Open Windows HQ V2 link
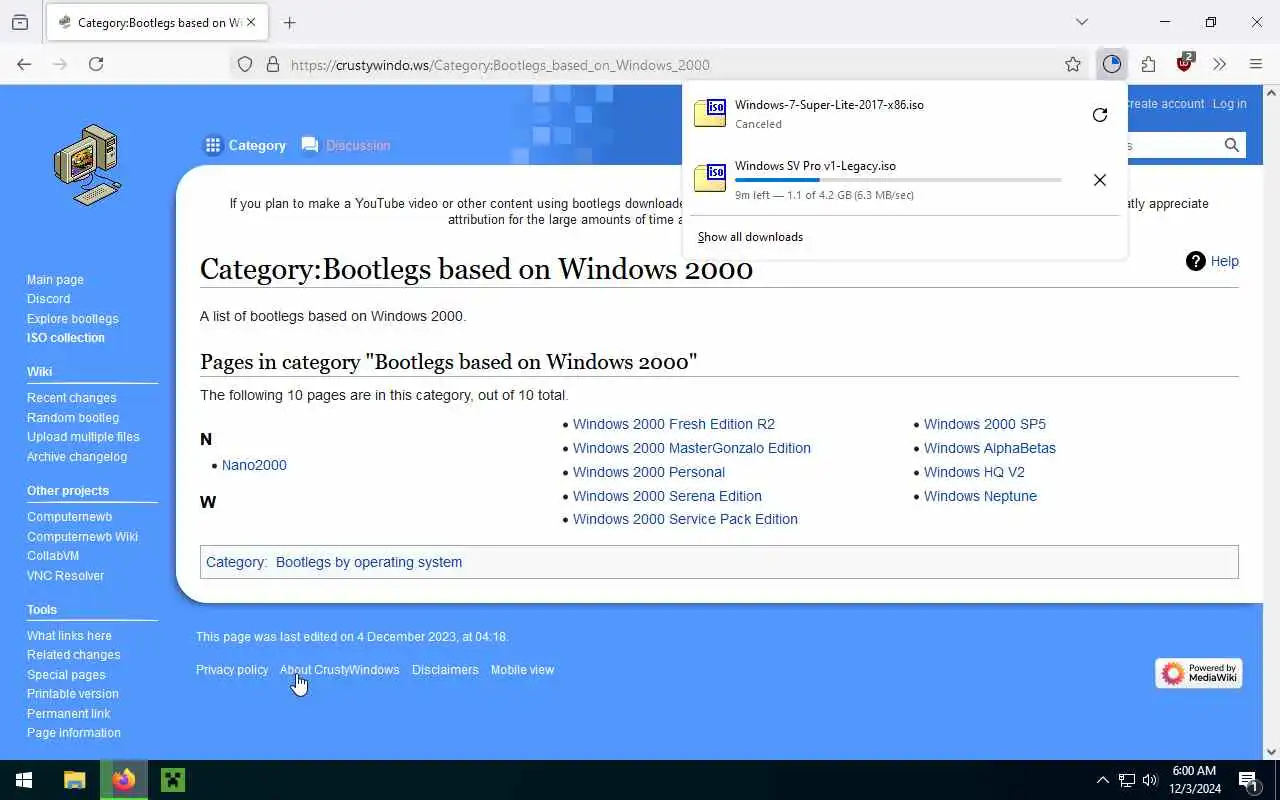Viewport: 1280px width, 800px height. pos(974,472)
